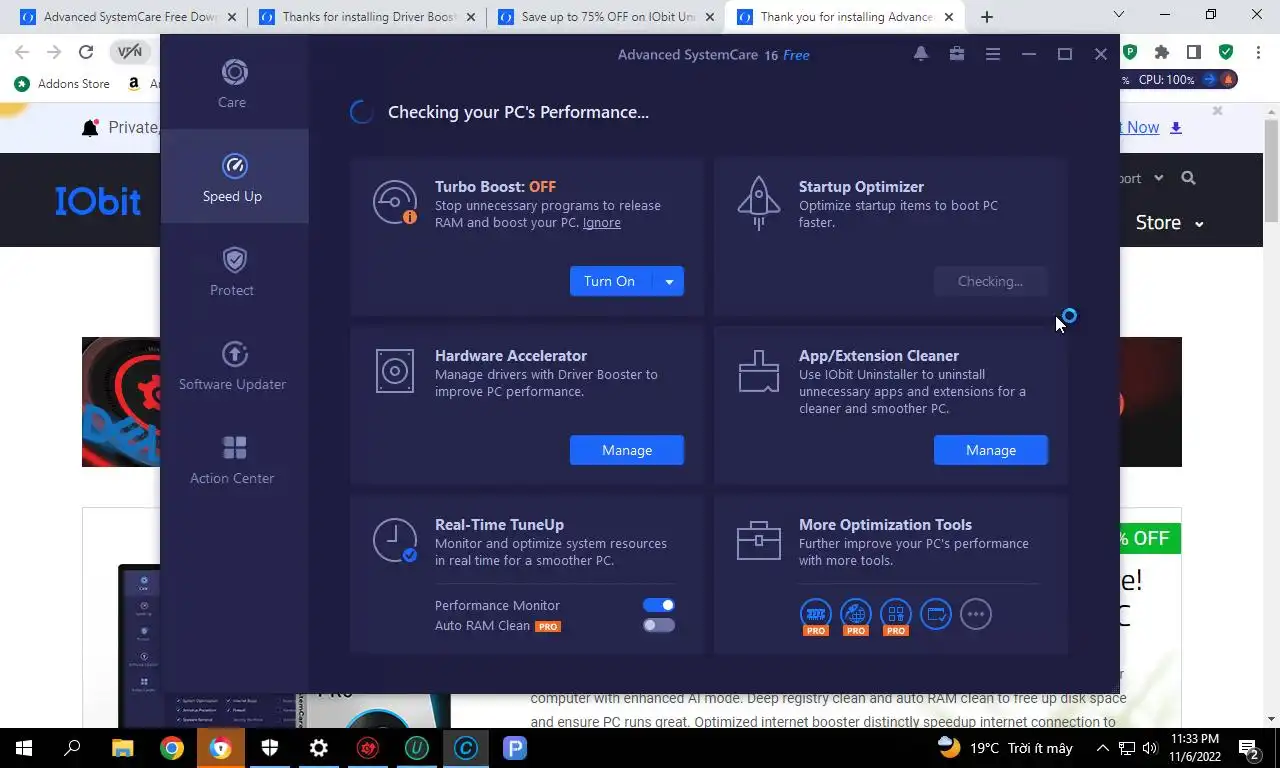Show more tools via three-dots circle

pos(976,614)
